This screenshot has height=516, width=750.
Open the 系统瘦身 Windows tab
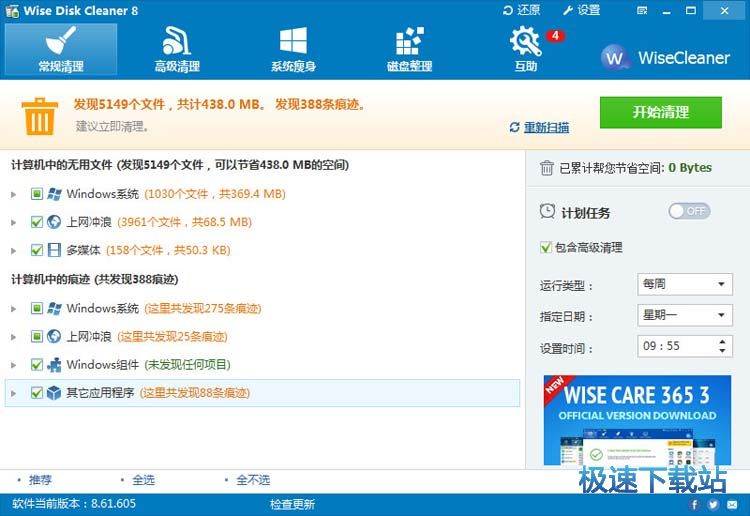293,49
